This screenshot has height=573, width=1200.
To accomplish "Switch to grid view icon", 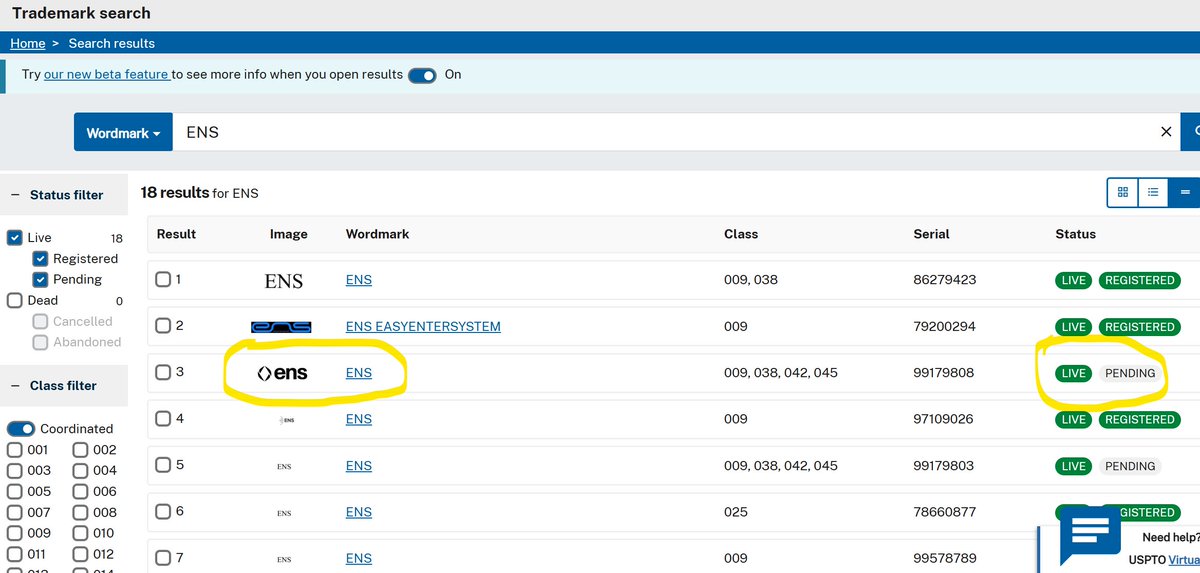I will coord(1123,192).
